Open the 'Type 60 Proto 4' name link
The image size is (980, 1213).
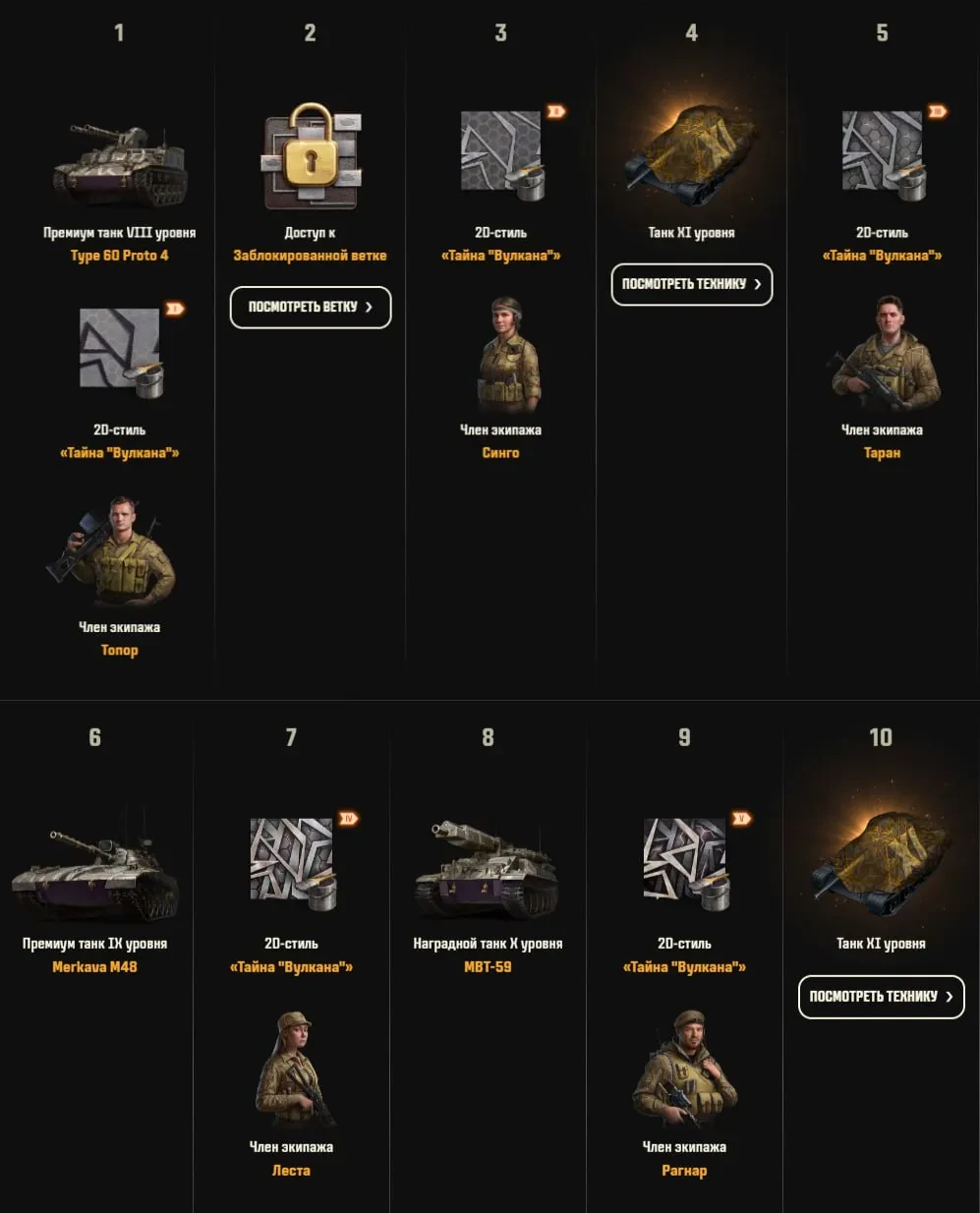coord(119,256)
